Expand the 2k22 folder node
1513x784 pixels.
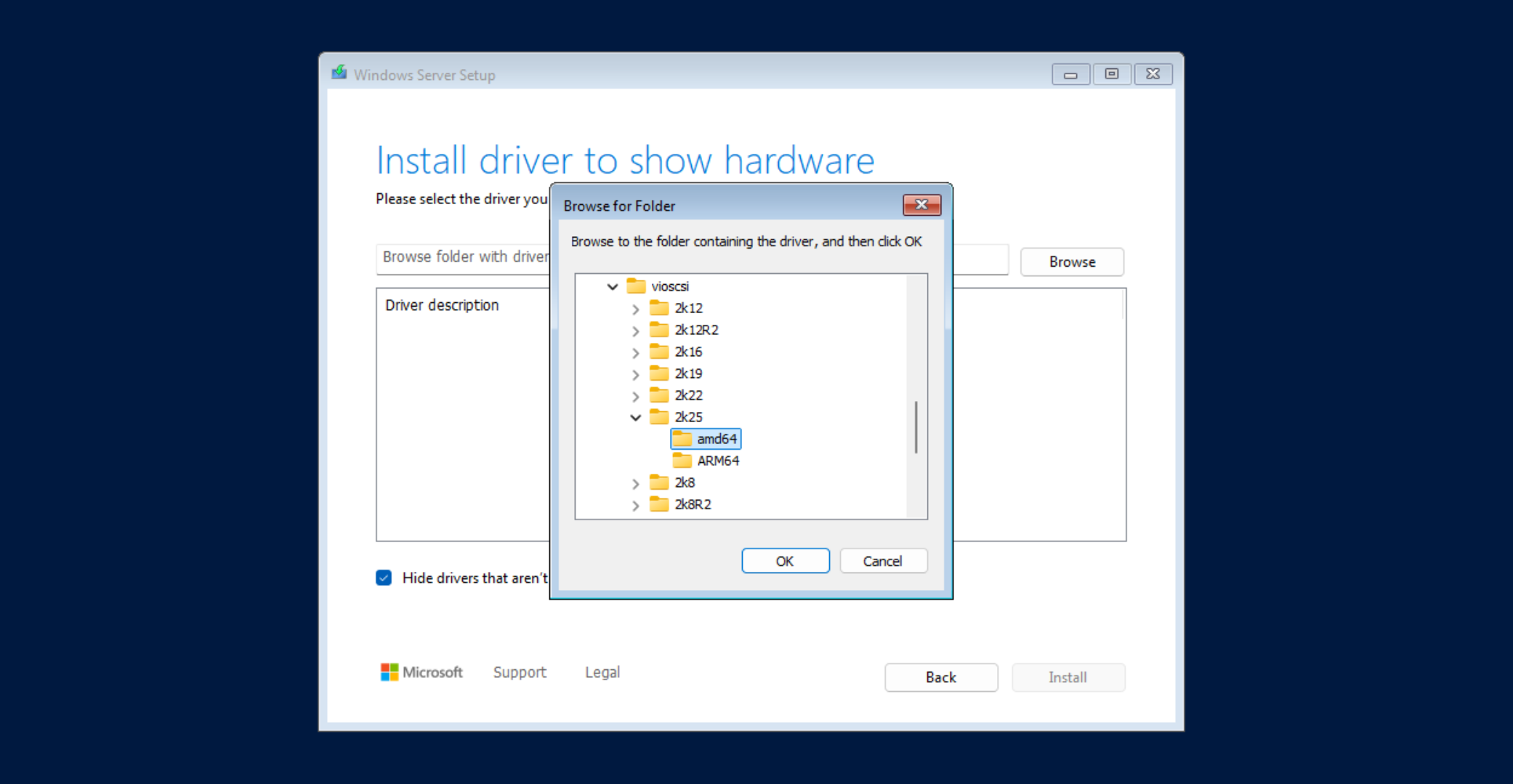tap(636, 396)
